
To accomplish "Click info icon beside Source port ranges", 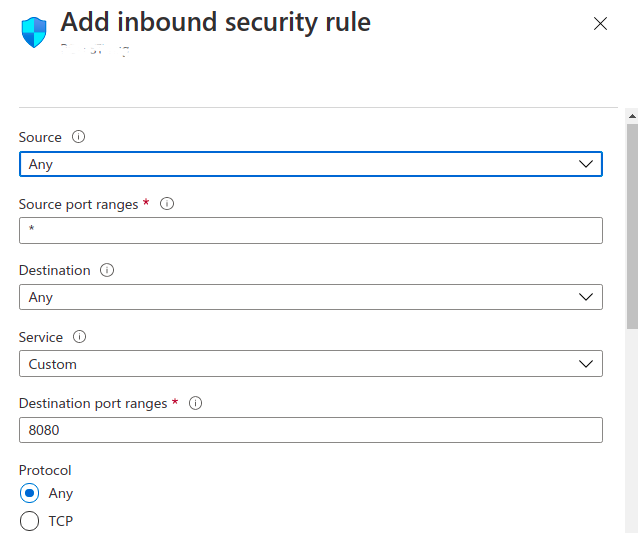I will tap(167, 204).
